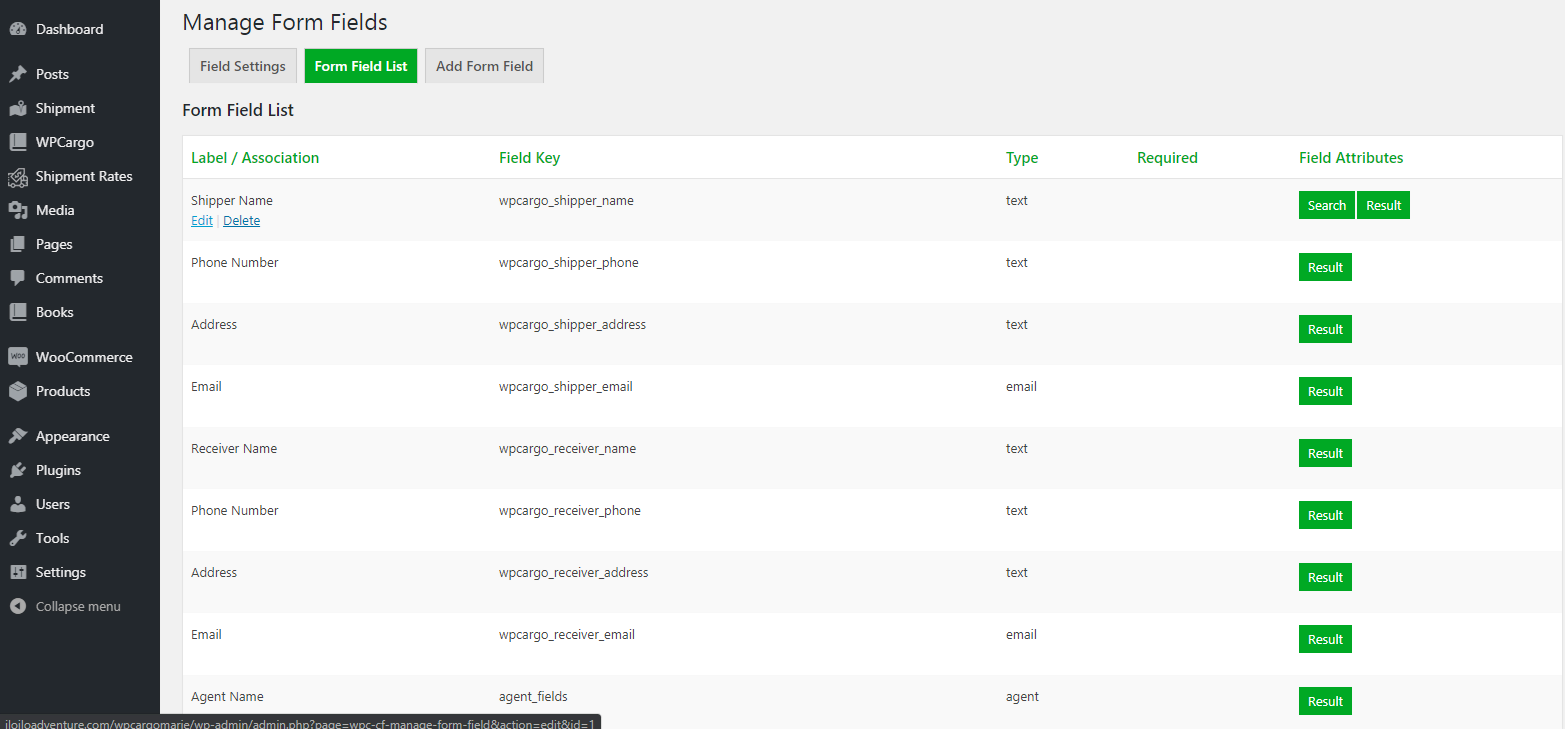Image resolution: width=1565 pixels, height=729 pixels.
Task: Select the Receiver Name label
Action: [x=234, y=449]
